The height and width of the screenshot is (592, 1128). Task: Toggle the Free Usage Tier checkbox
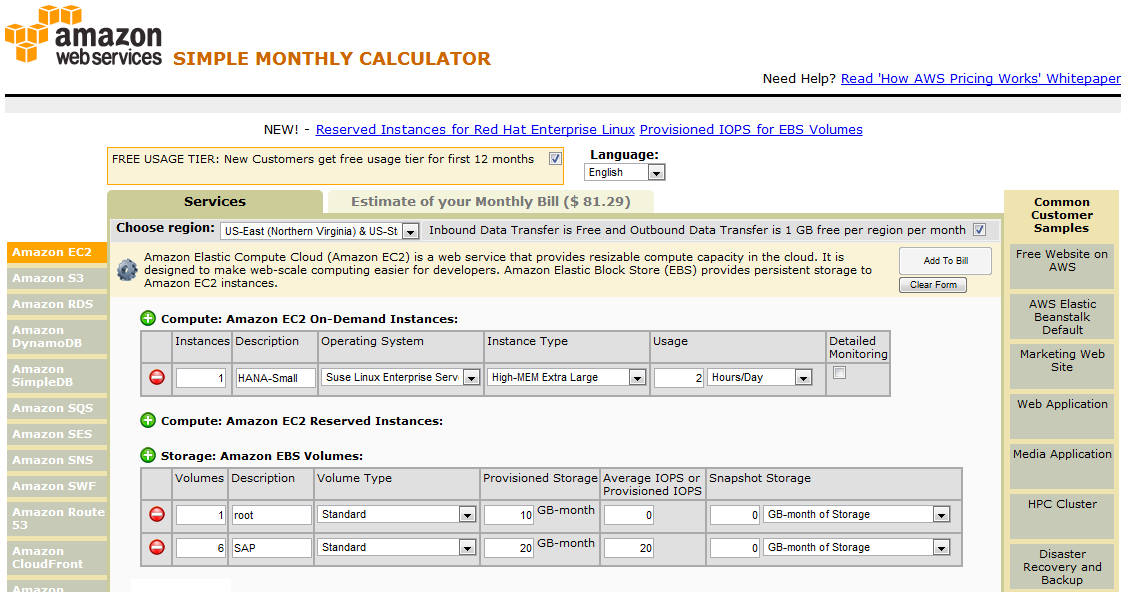point(555,159)
